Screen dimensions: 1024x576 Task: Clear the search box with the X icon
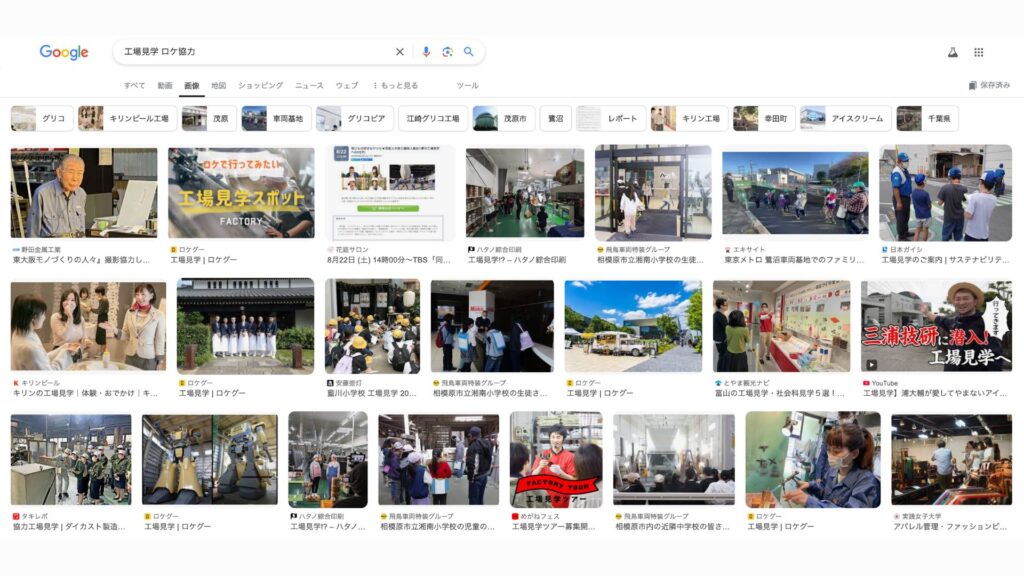pos(400,52)
